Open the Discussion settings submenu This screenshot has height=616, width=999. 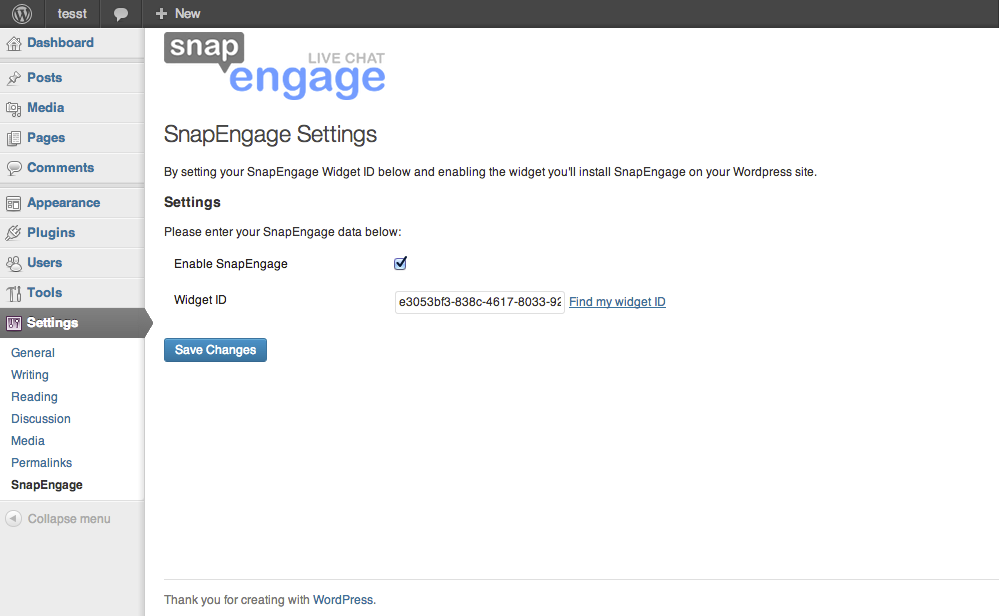(41, 419)
